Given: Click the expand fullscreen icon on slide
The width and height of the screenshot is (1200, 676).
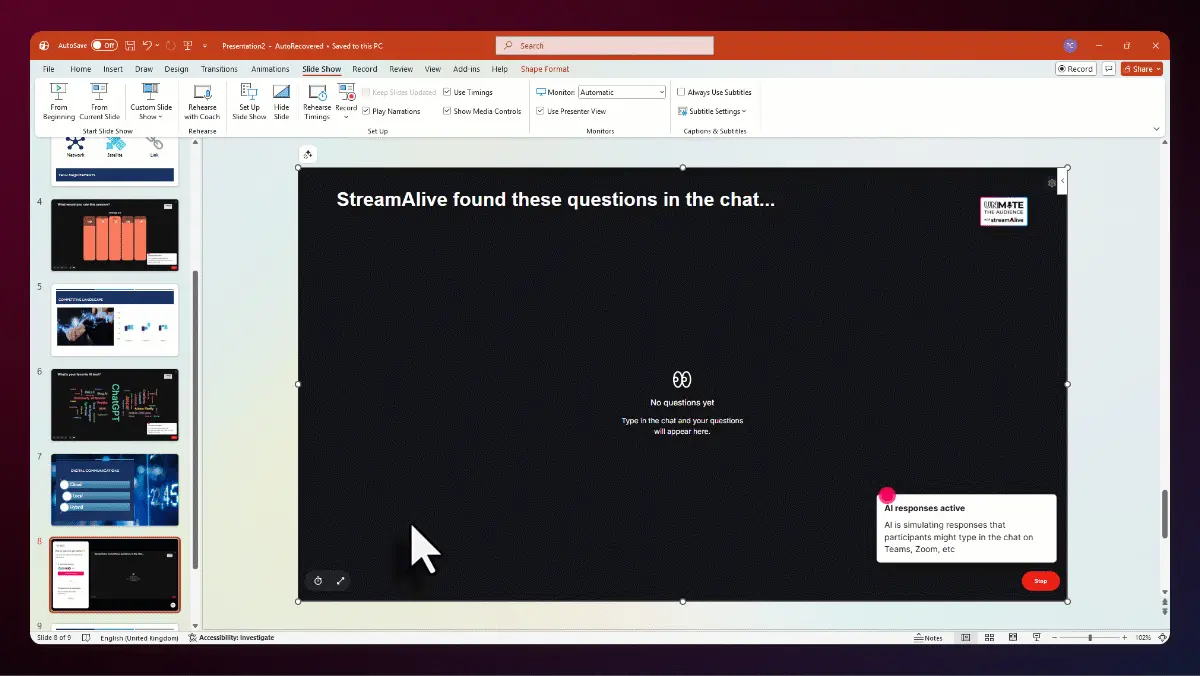Looking at the screenshot, I should [x=340, y=581].
